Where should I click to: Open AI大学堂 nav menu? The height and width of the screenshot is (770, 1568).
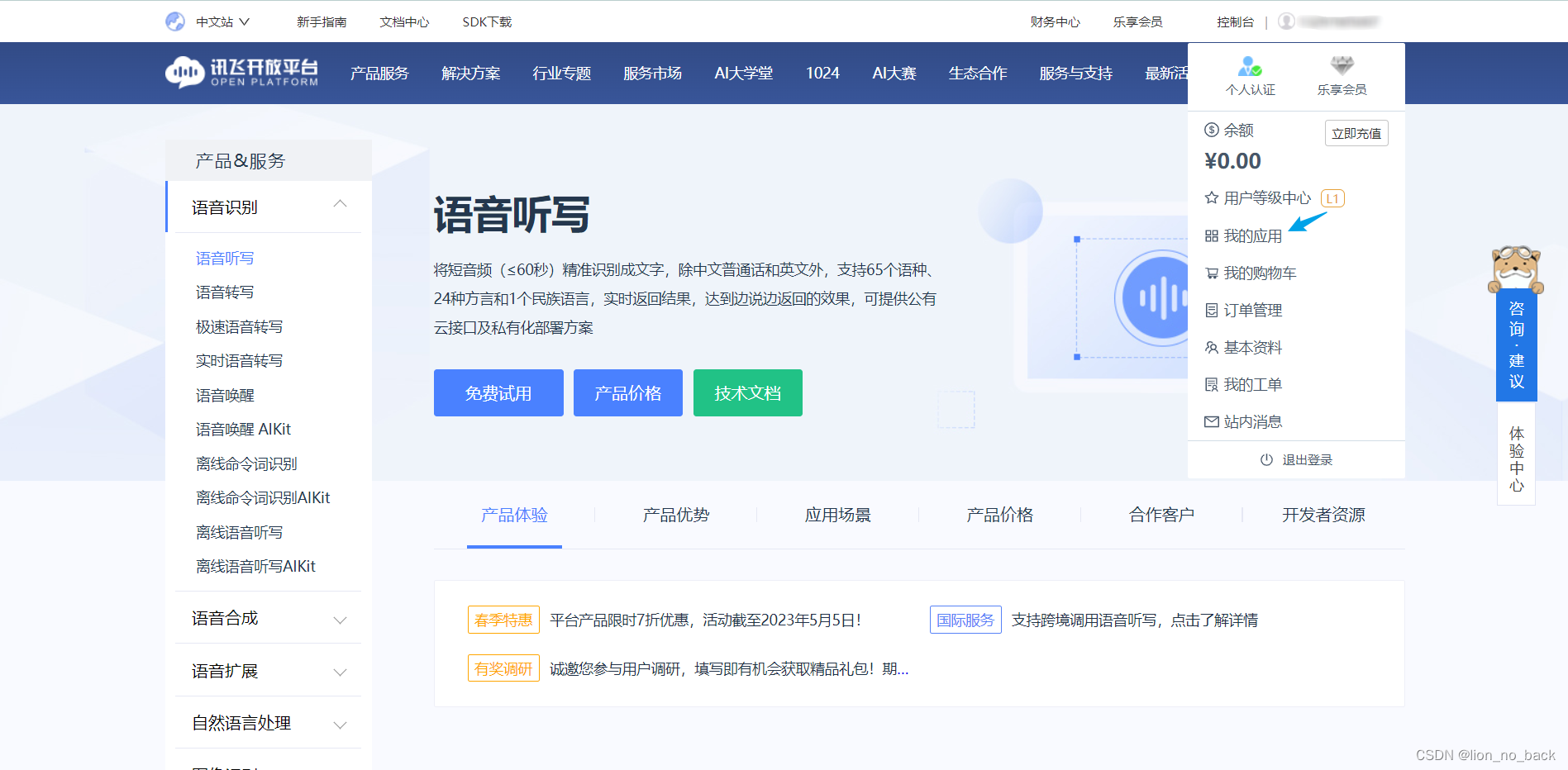tap(744, 73)
